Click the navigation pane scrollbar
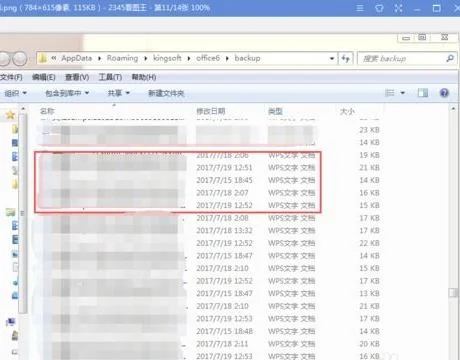This screenshot has width=460, height=360. tap(23, 213)
